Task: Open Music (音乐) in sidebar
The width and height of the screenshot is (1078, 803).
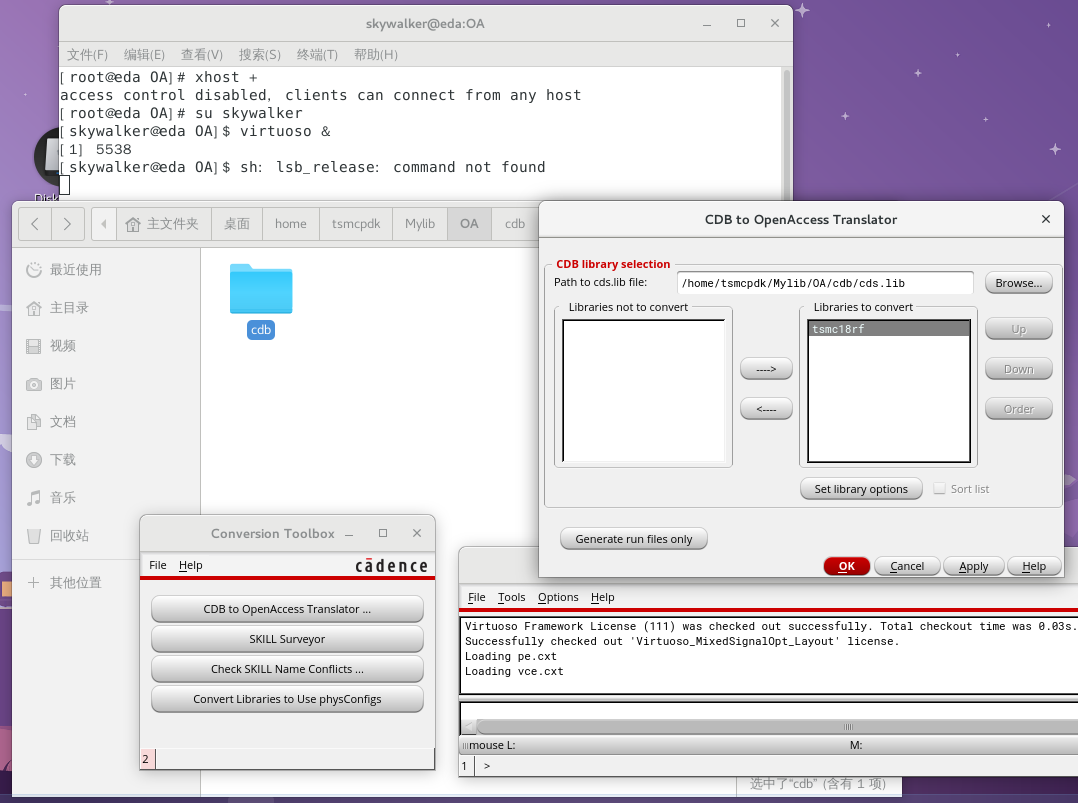Action: point(50,497)
